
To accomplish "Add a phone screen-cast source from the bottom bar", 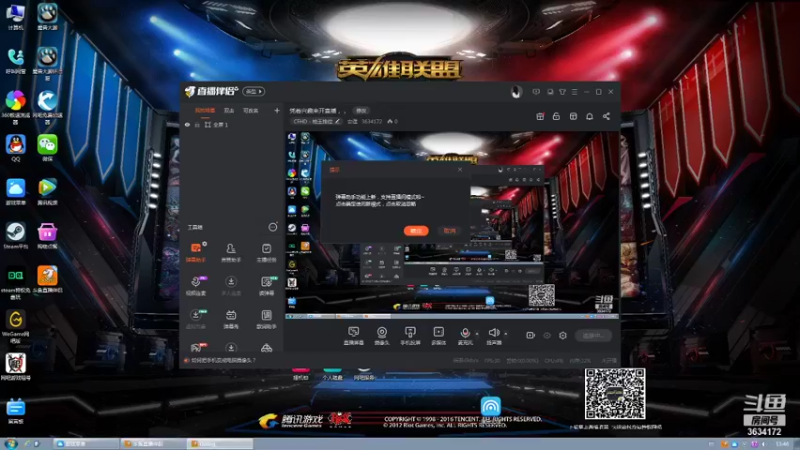I will [410, 335].
